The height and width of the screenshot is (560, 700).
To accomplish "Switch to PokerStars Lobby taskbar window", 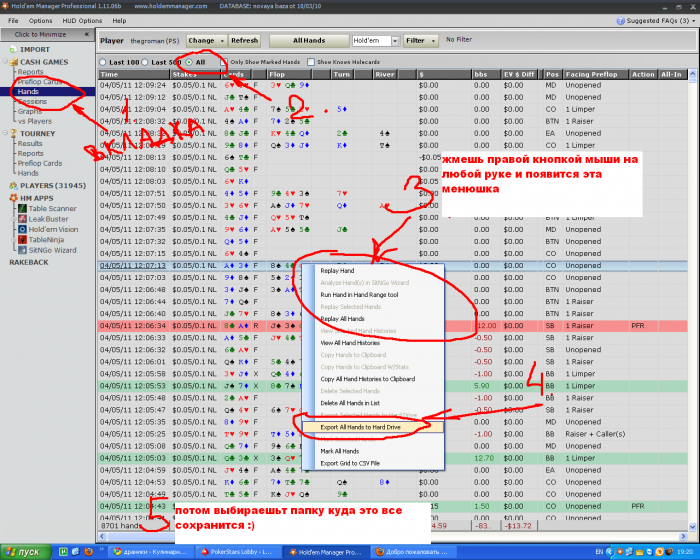I will 238,552.
